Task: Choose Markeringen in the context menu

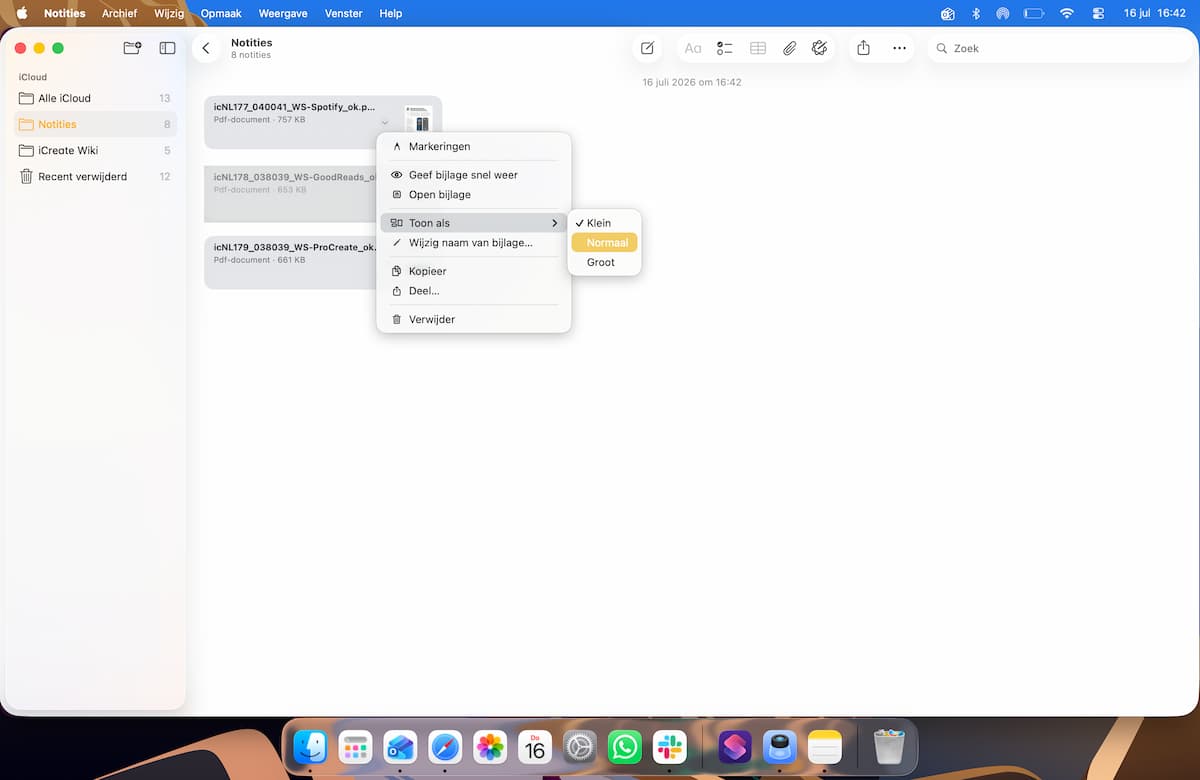Action: [x=474, y=146]
